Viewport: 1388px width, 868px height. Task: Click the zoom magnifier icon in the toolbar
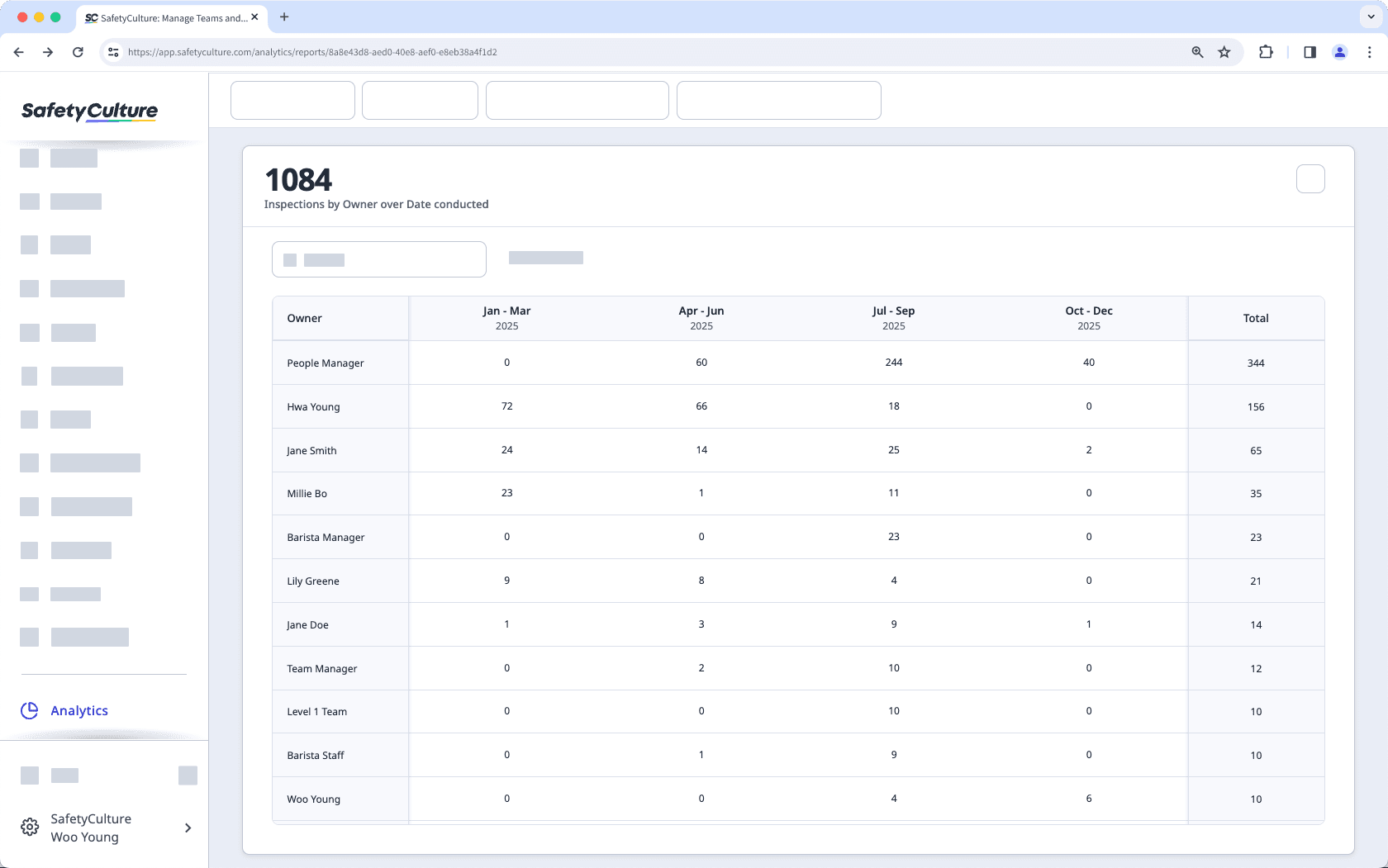click(x=1196, y=51)
